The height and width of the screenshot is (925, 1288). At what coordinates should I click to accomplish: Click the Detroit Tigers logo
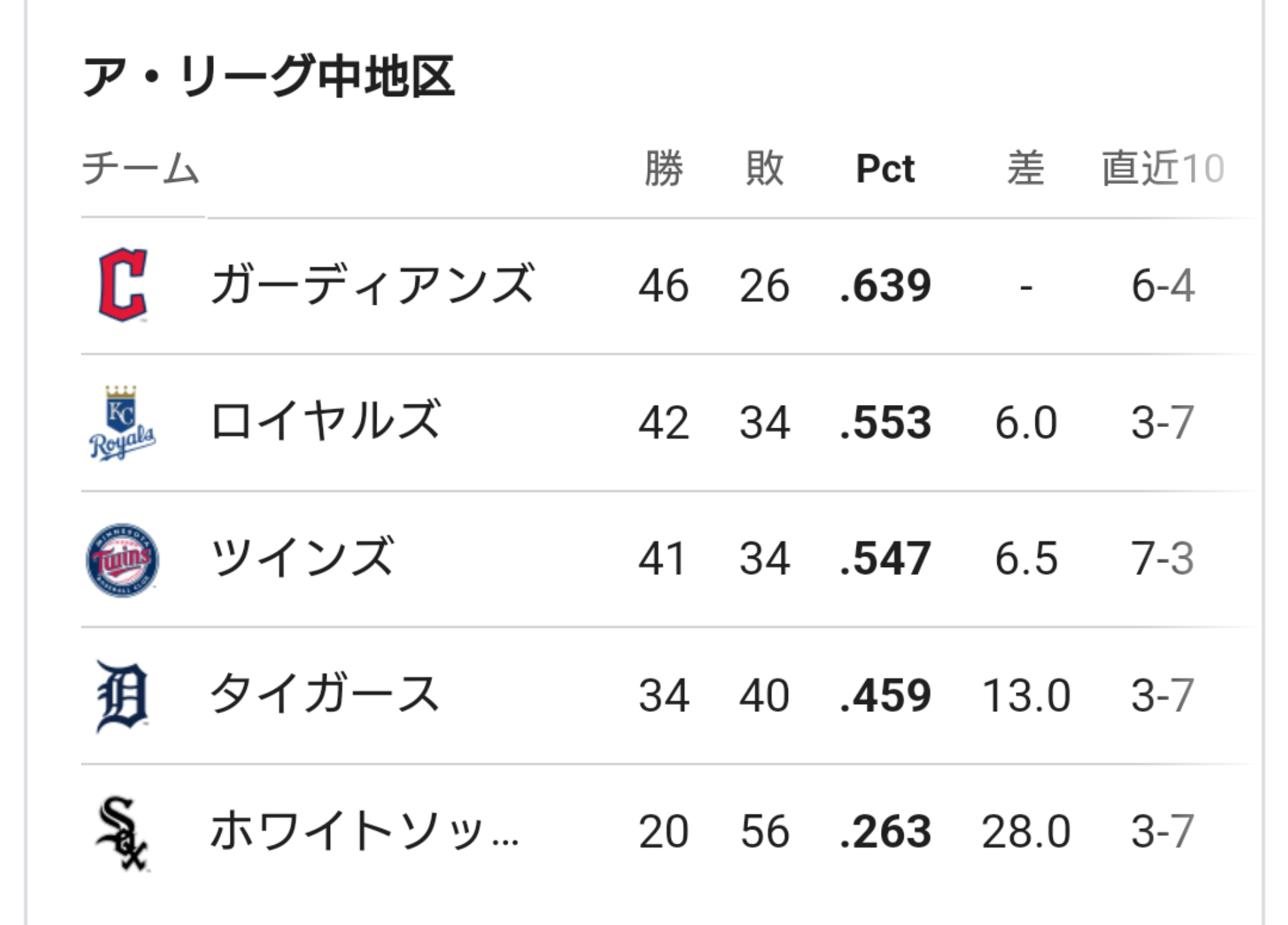point(122,696)
